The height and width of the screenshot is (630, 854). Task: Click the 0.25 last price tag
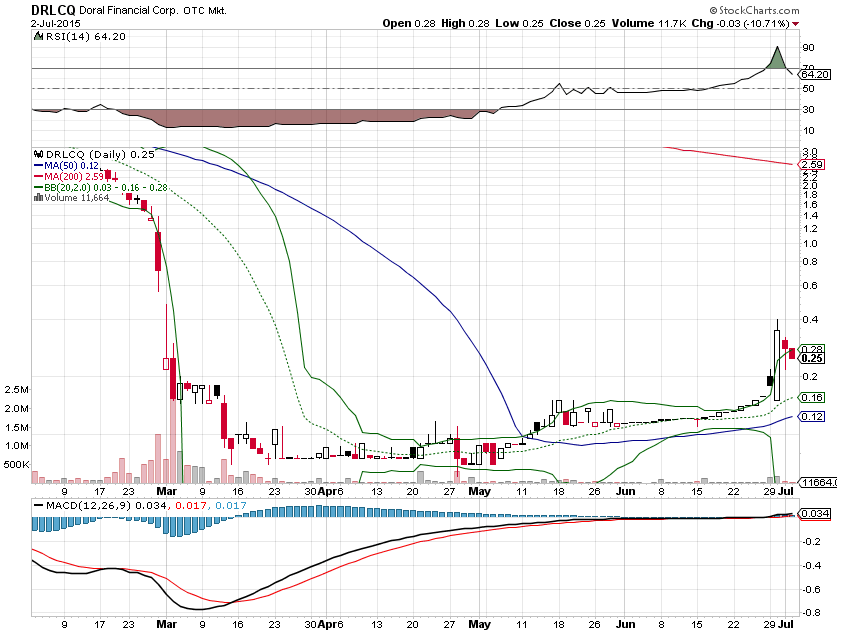click(x=812, y=358)
